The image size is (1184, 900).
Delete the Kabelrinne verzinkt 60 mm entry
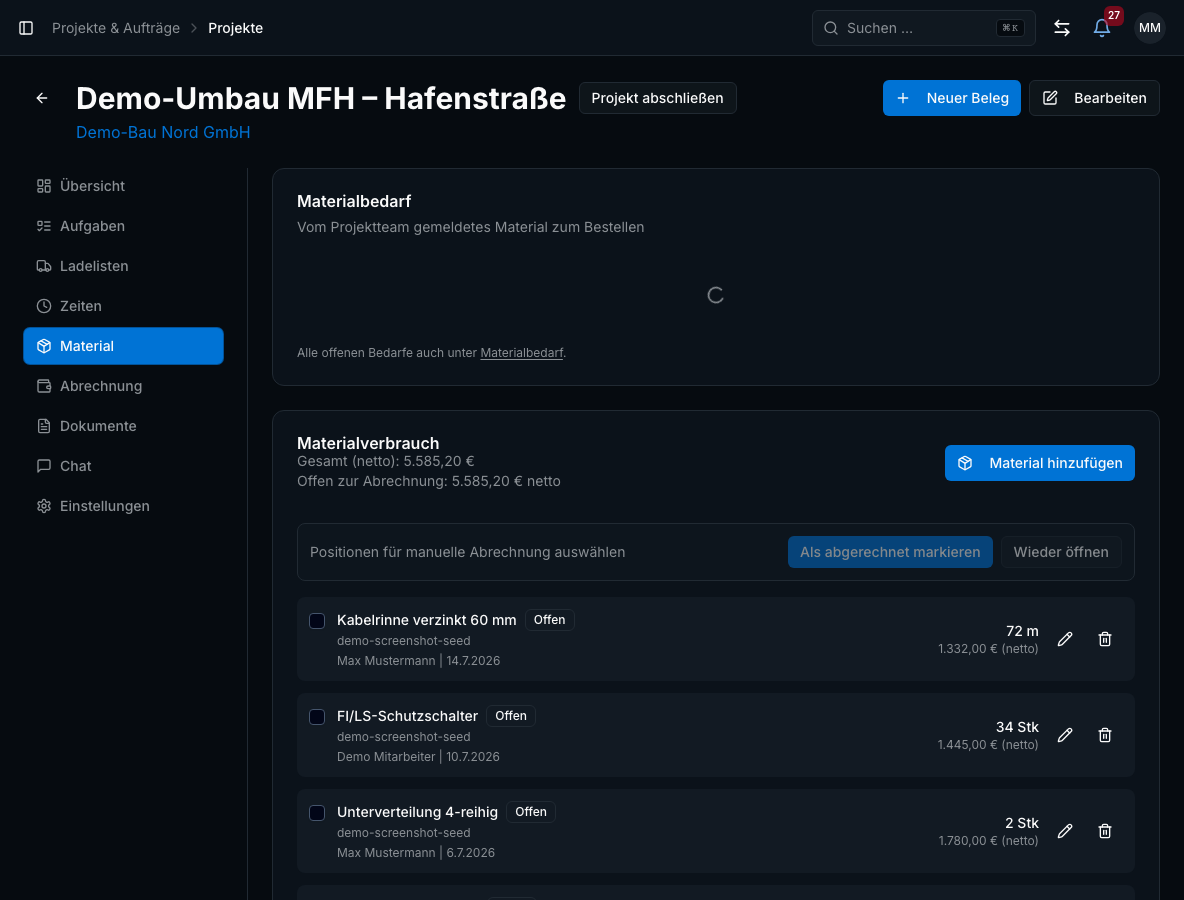tap(1105, 640)
